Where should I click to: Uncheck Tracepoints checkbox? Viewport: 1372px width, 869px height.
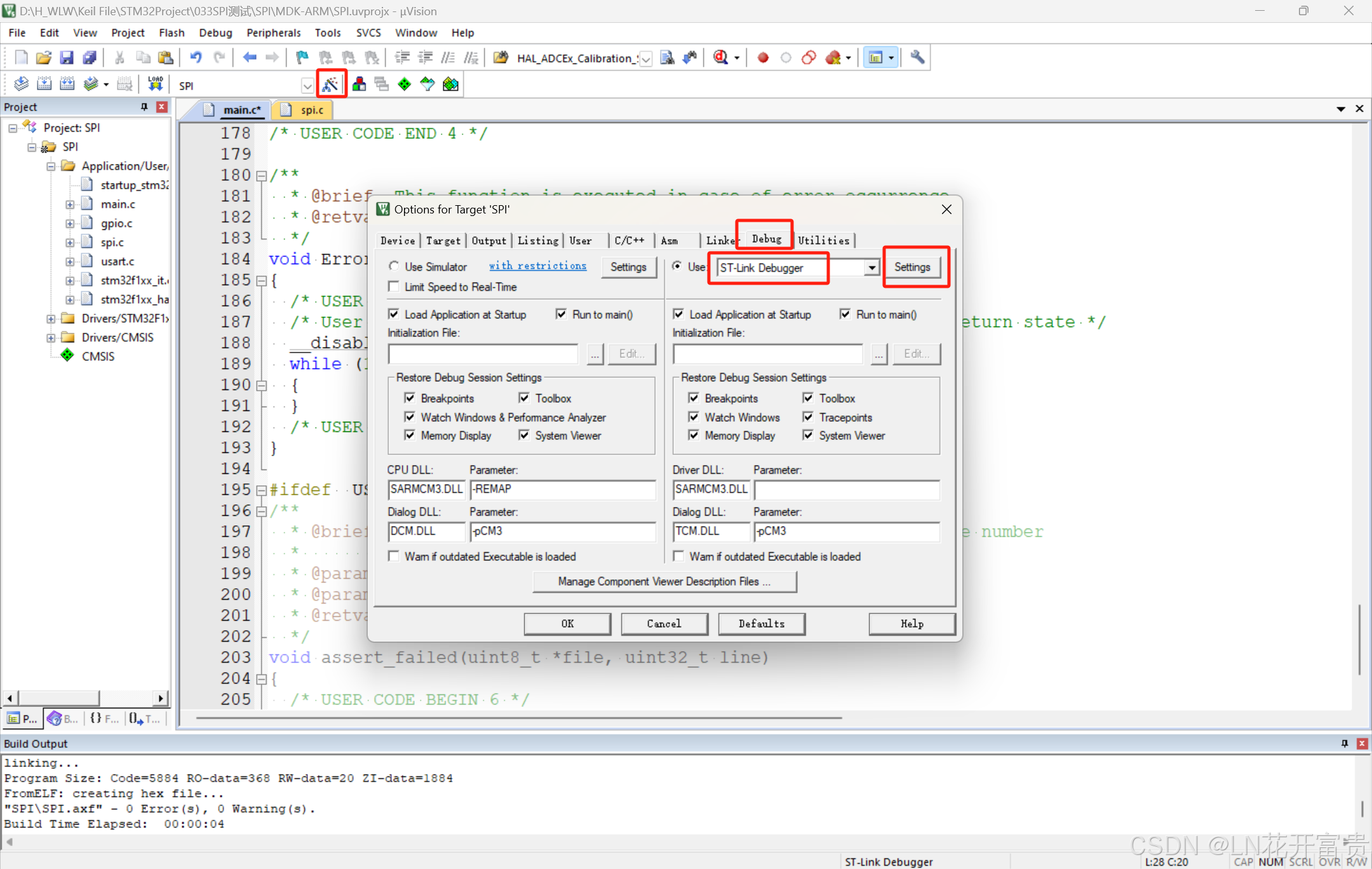click(x=808, y=417)
